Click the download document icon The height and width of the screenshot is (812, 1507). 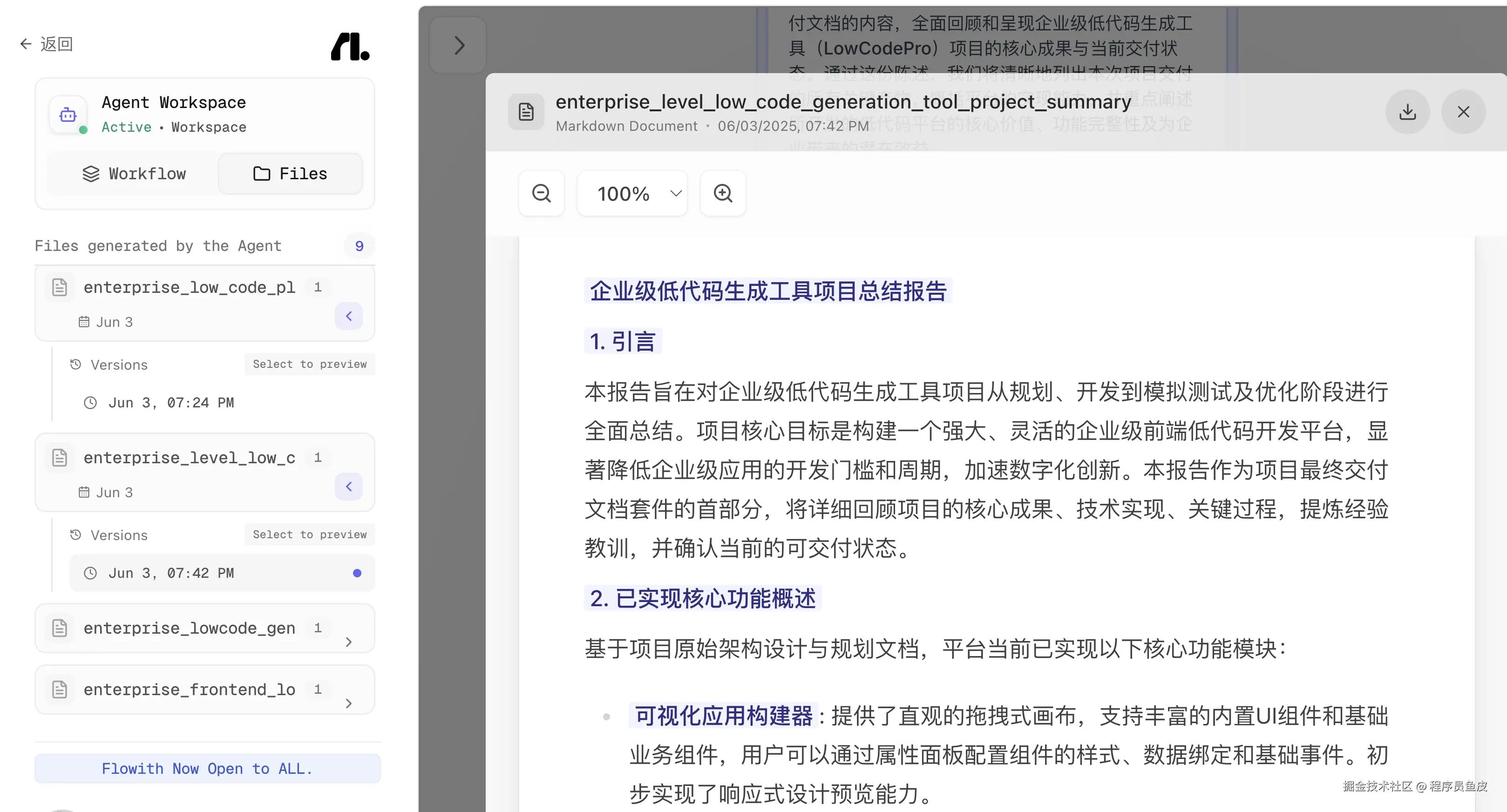1407,112
